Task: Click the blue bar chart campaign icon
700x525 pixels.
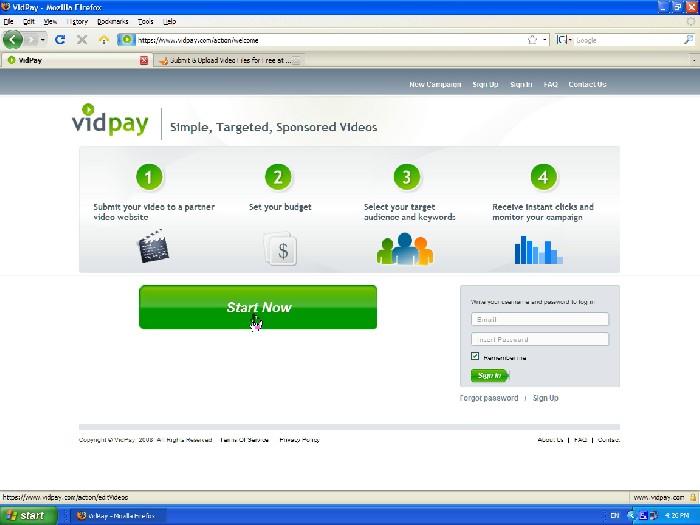Action: (538, 250)
